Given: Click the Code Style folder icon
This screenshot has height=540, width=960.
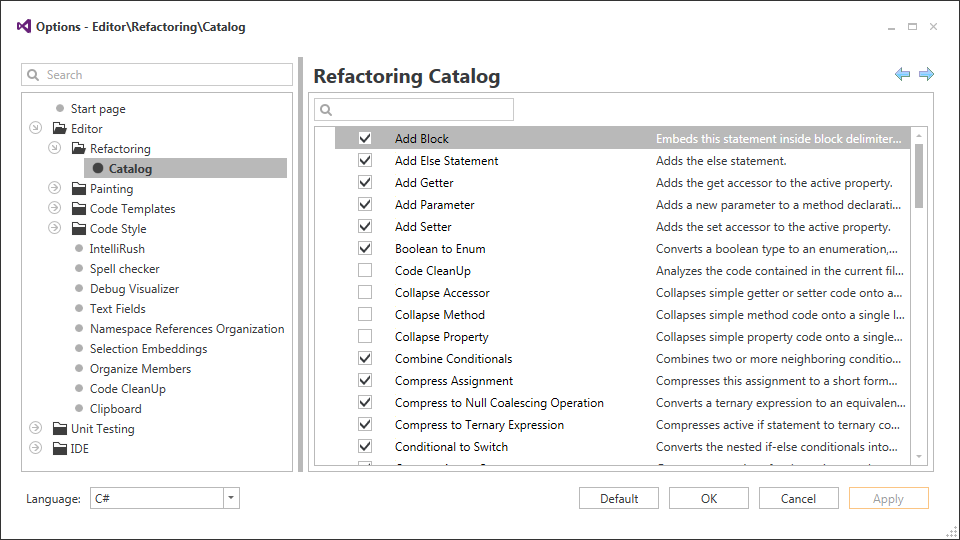Looking at the screenshot, I should 80,229.
